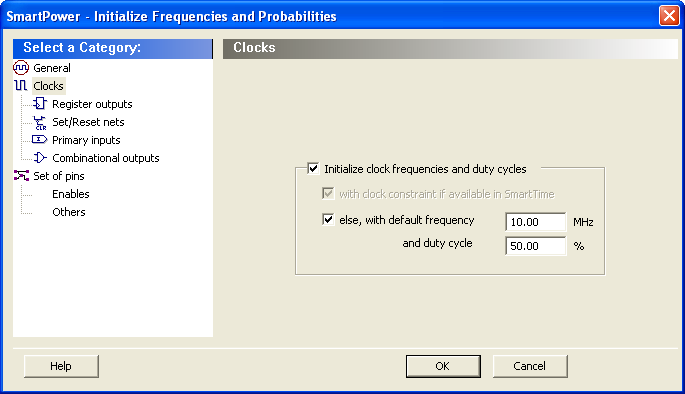The width and height of the screenshot is (685, 394).
Task: Choose the Combinational outputs tree entry
Action: (106, 158)
